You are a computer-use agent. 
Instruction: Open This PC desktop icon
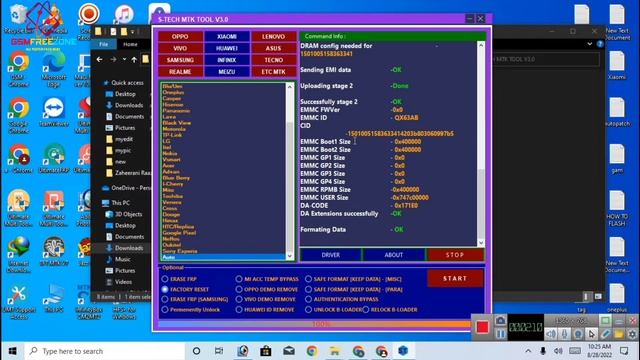(x=53, y=298)
